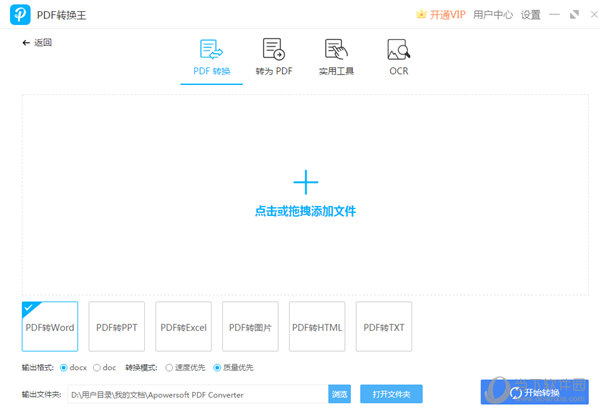The image size is (600, 417).
Task: Minimize the PDF转换王 window
Action: [554, 15]
